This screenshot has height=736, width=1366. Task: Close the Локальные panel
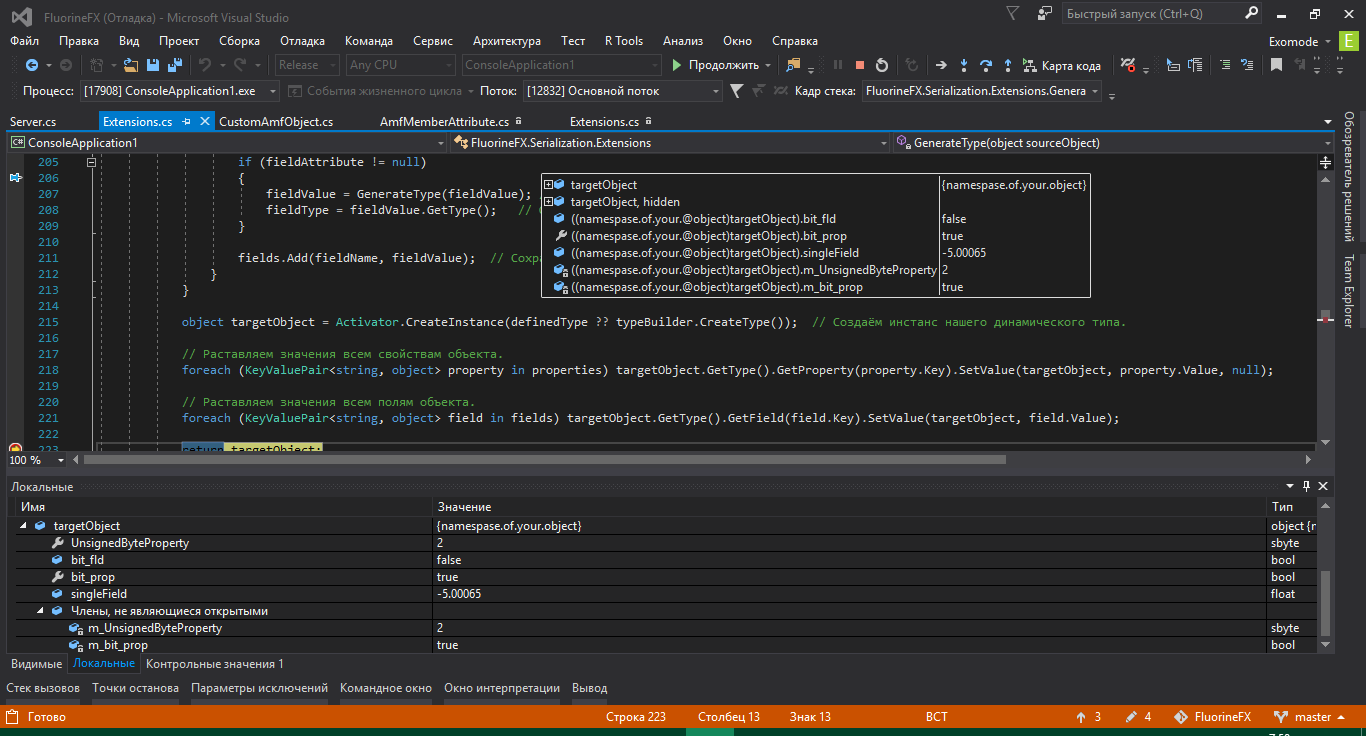click(1323, 486)
